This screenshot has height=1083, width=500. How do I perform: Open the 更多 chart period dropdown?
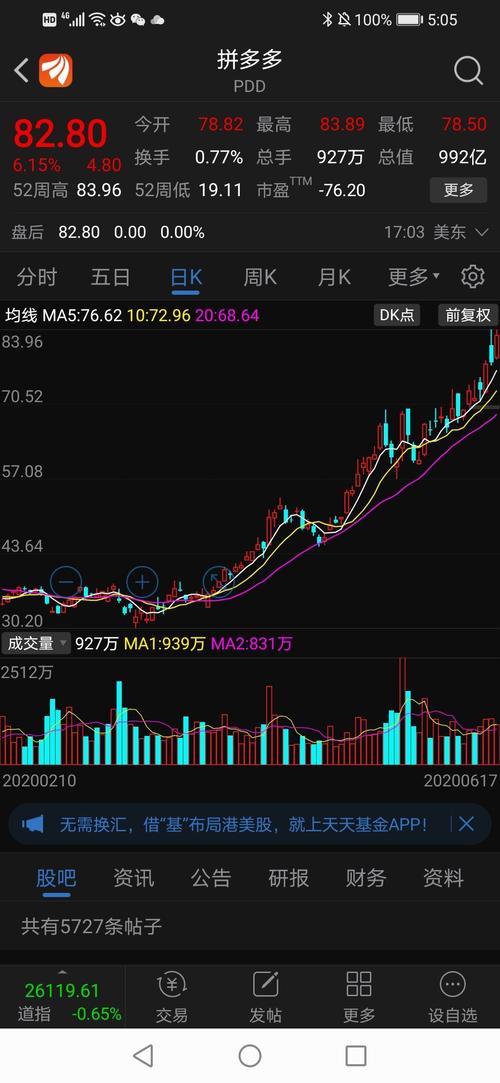[414, 277]
